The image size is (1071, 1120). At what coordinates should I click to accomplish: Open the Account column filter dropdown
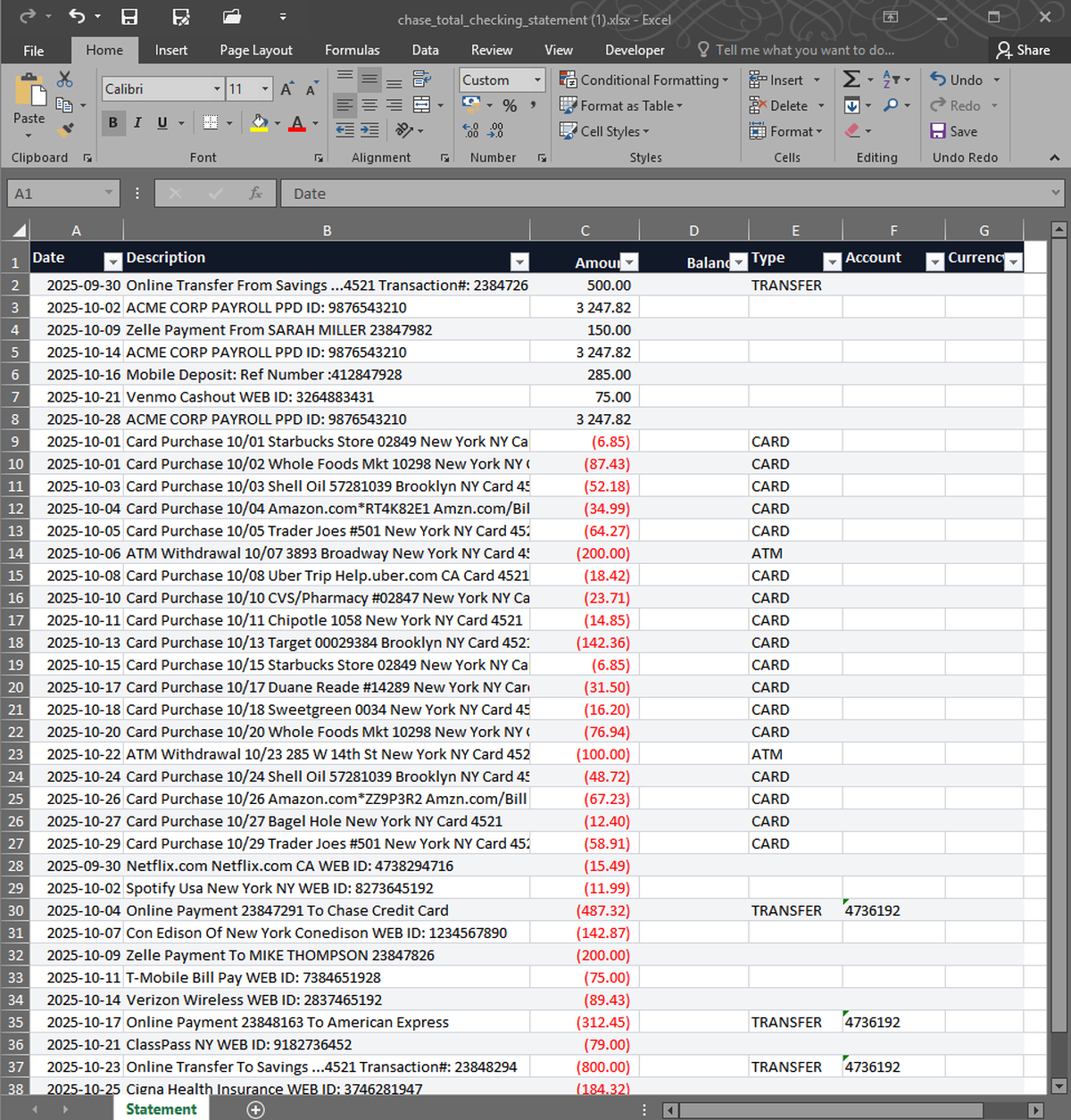934,261
